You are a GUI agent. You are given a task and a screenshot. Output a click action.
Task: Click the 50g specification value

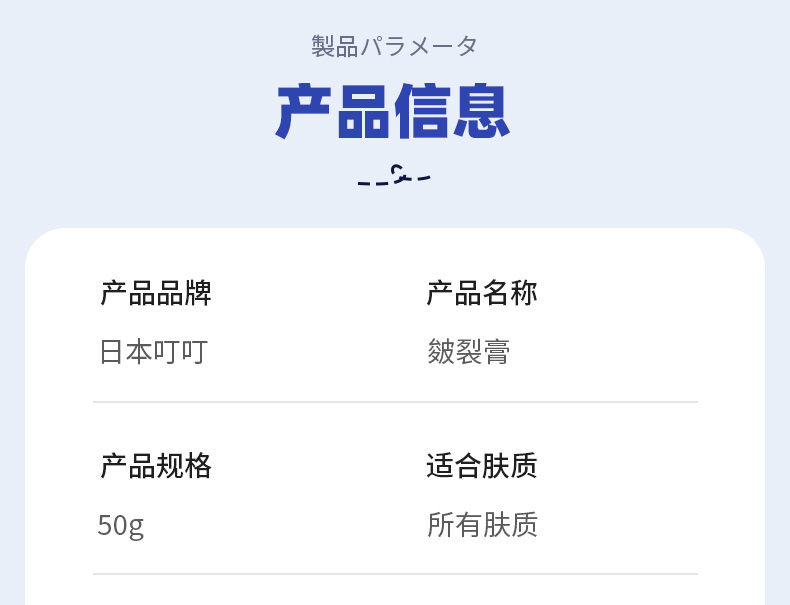point(121,526)
